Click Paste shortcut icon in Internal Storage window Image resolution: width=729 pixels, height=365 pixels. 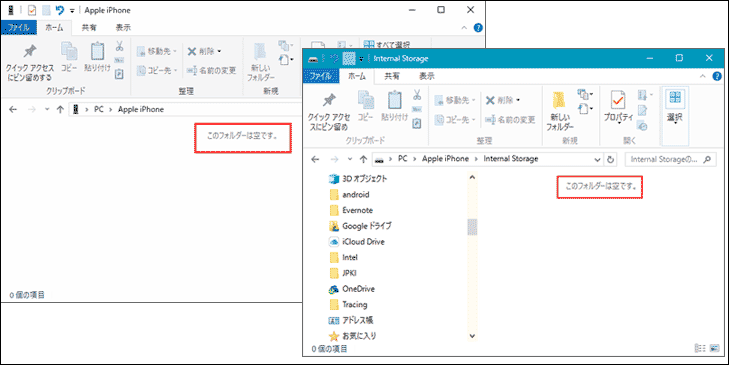[417, 123]
